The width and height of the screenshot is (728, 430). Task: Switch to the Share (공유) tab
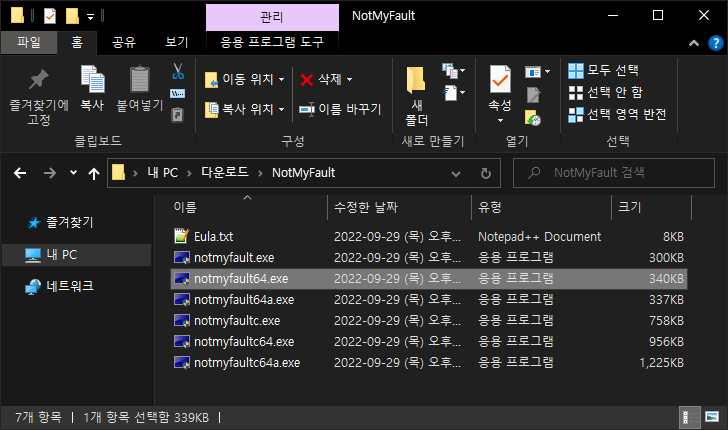point(124,43)
